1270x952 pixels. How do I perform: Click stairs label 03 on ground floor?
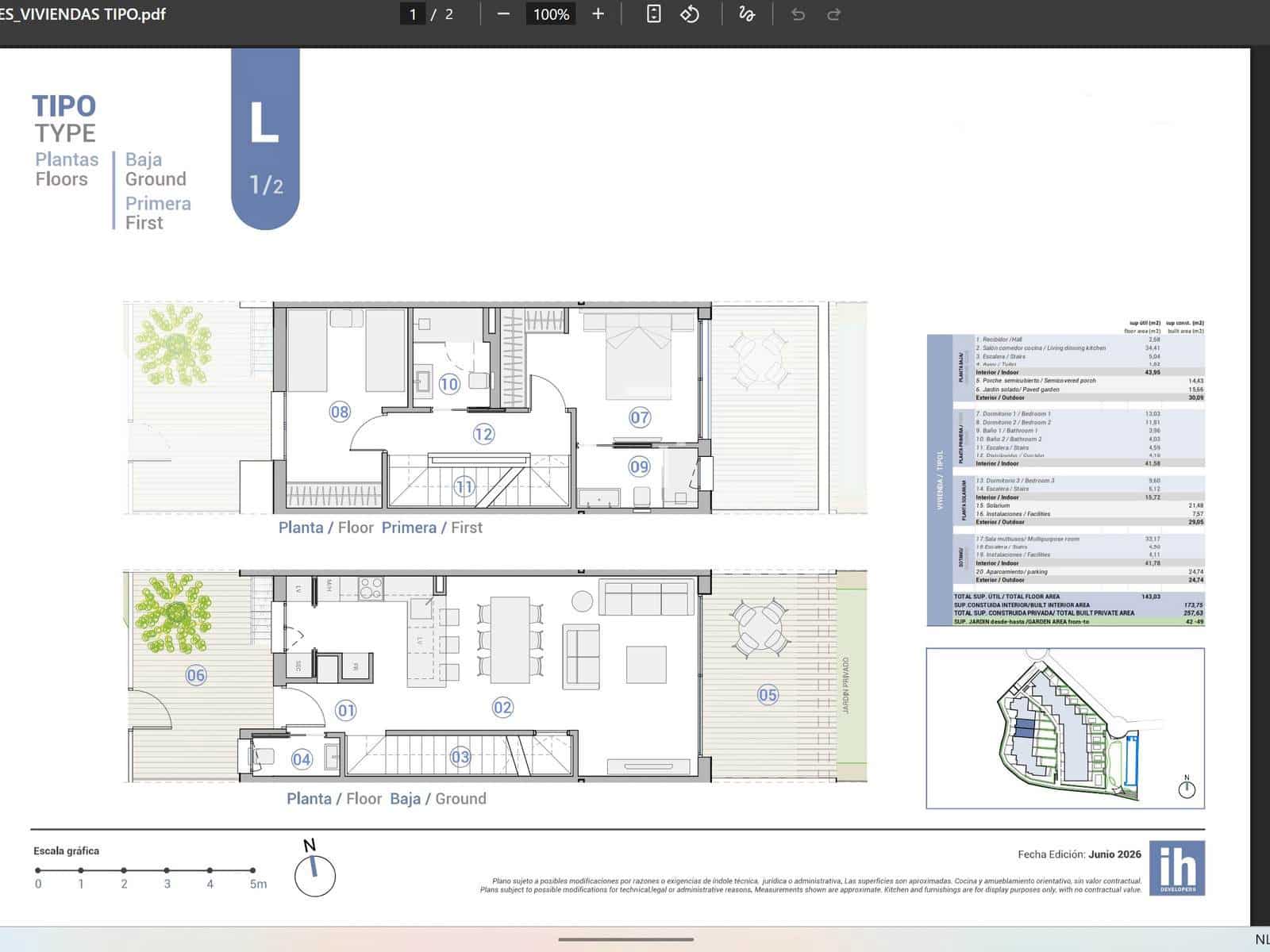coord(460,757)
